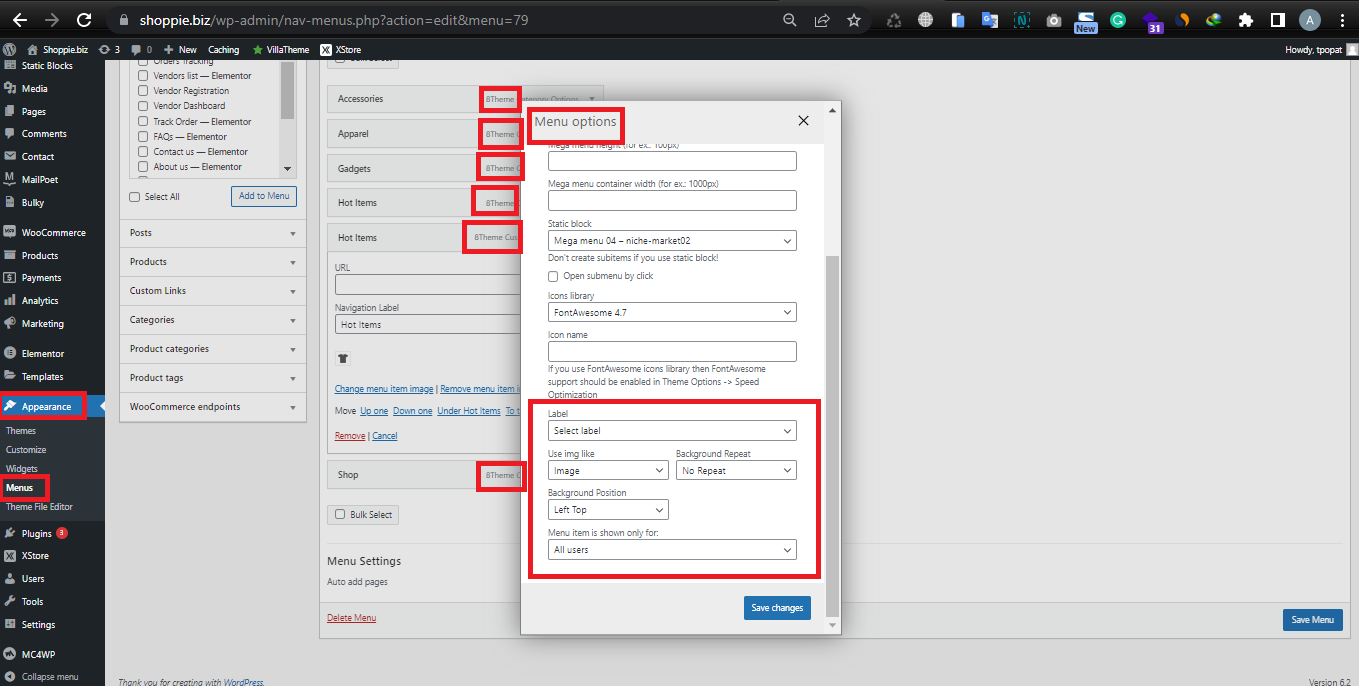Viewport: 1359px width, 686px height.
Task: Open Chrome three-dot menu
Action: tap(1342, 20)
